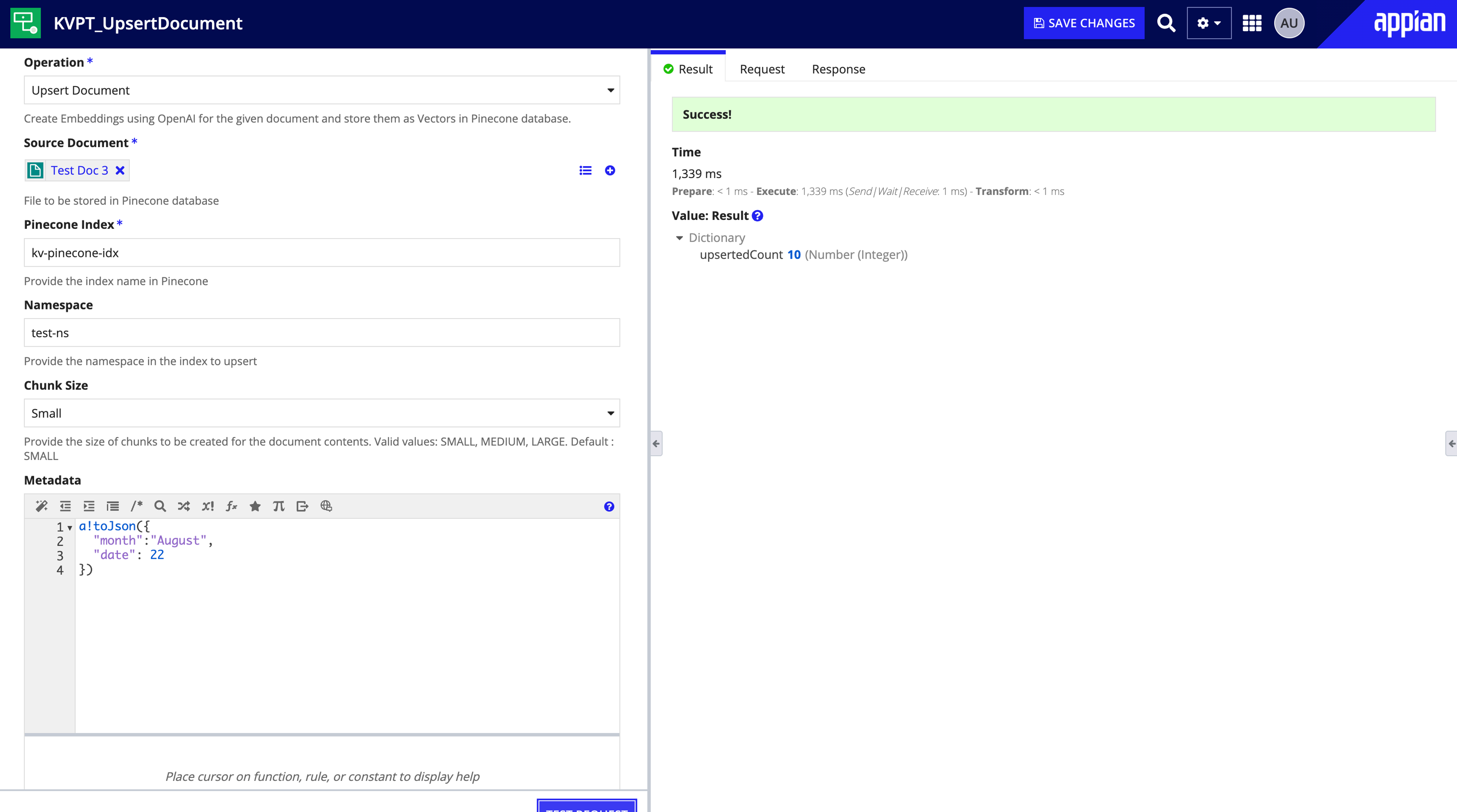Click the pi constant icon
This screenshot has height=812, width=1457.
(278, 506)
